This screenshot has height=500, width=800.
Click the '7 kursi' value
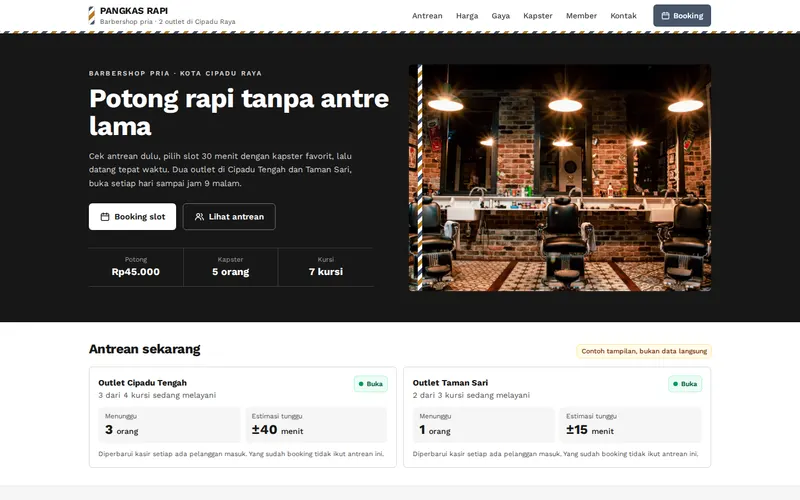tap(326, 272)
